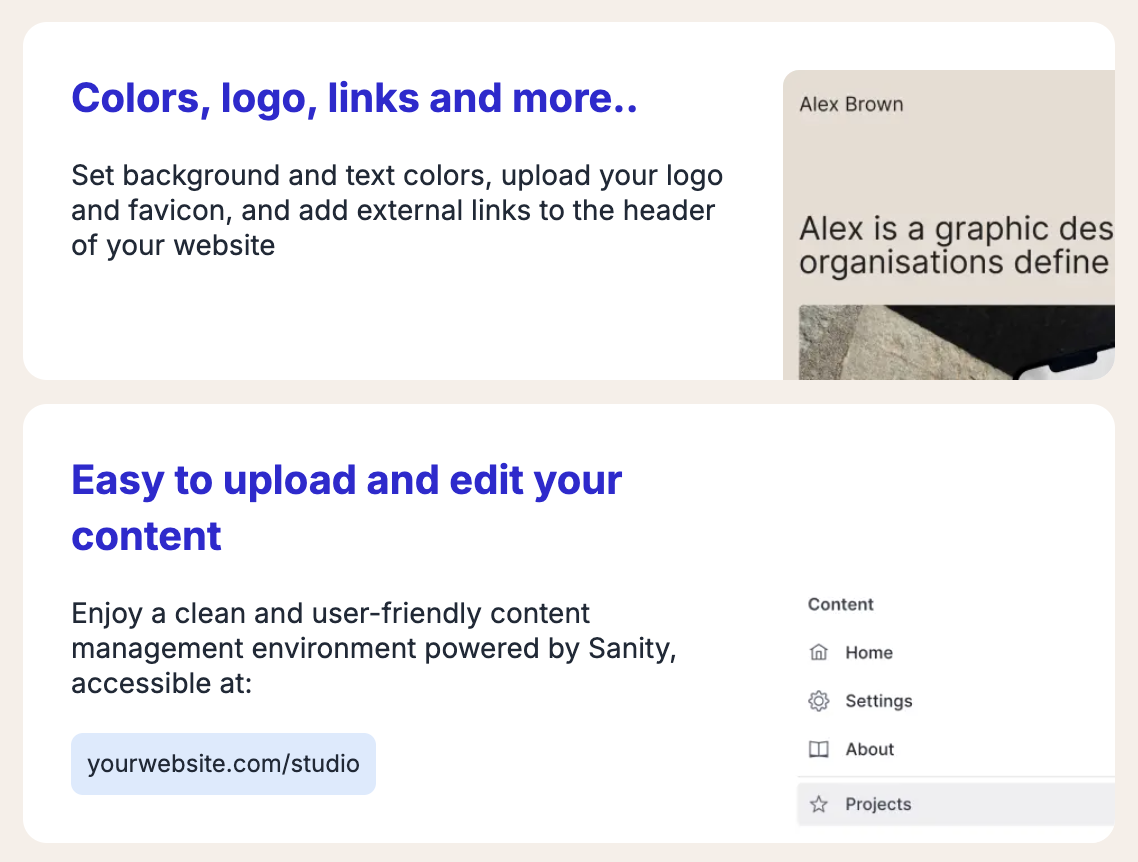This screenshot has width=1138, height=862.
Task: Click the Settings gear icon
Action: pyautogui.click(x=818, y=701)
